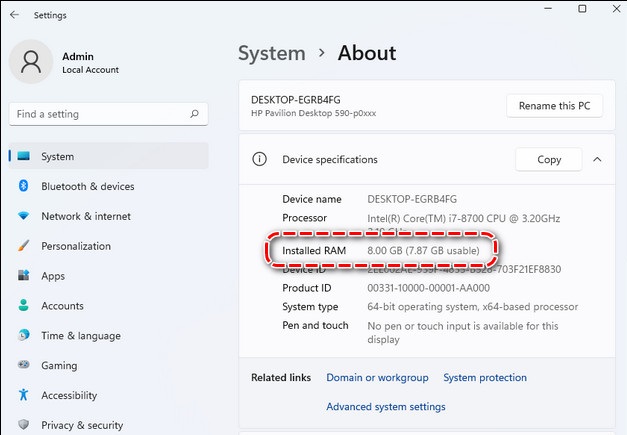Select the Network & internet Wi-Fi icon

pyautogui.click(x=24, y=217)
